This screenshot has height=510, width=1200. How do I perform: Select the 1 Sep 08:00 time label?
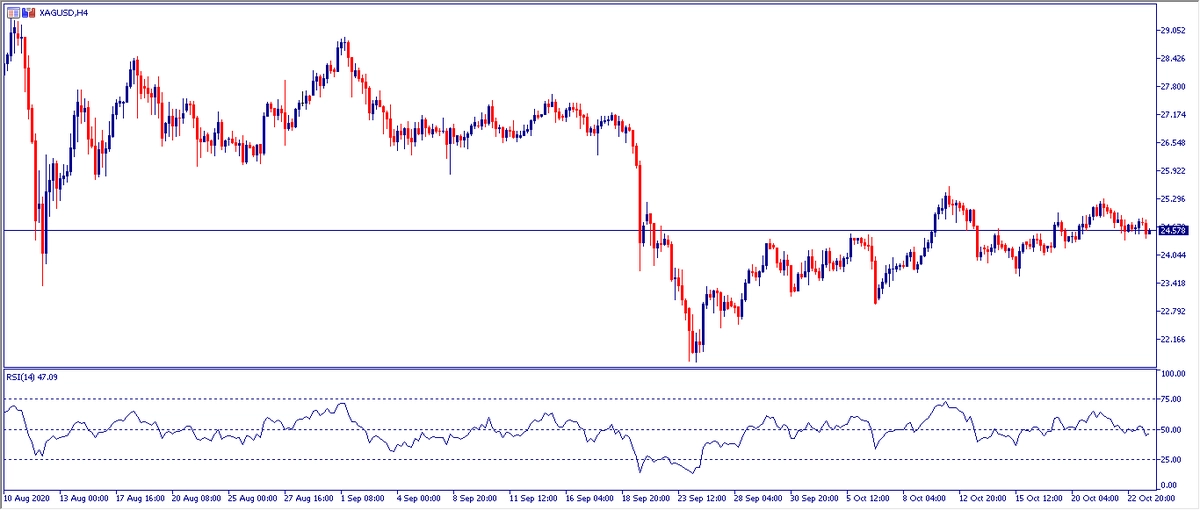click(x=364, y=496)
